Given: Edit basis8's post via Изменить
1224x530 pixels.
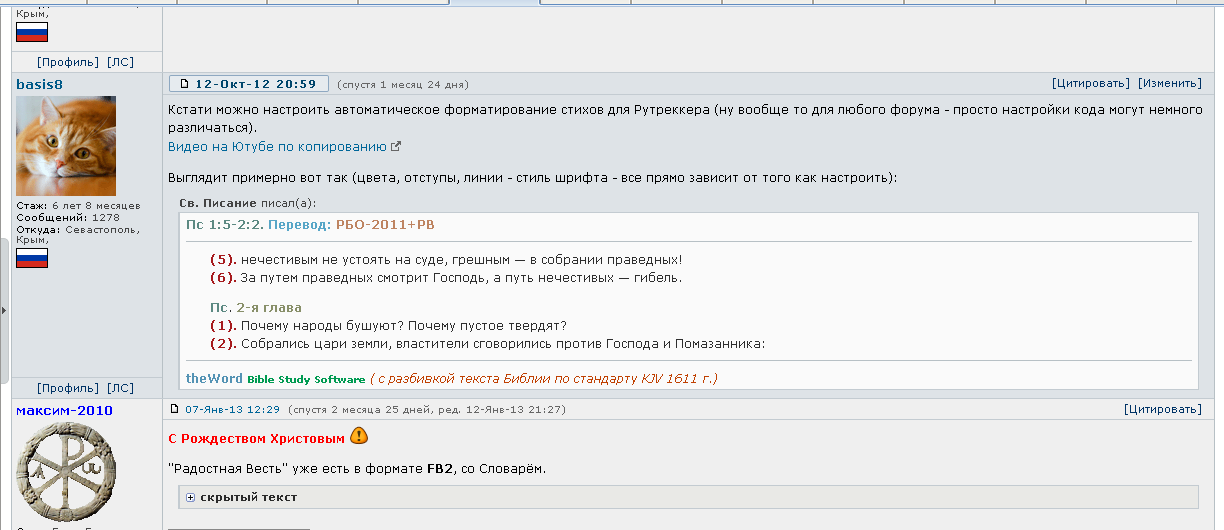Looking at the screenshot, I should (x=1169, y=83).
